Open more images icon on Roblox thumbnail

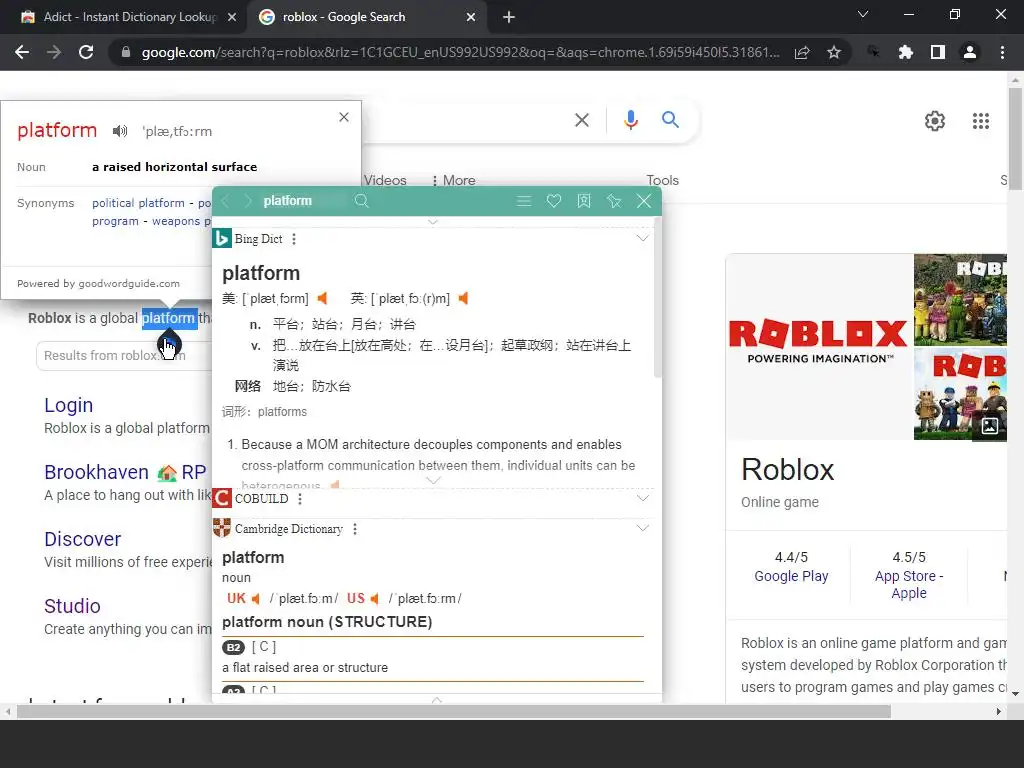point(989,426)
